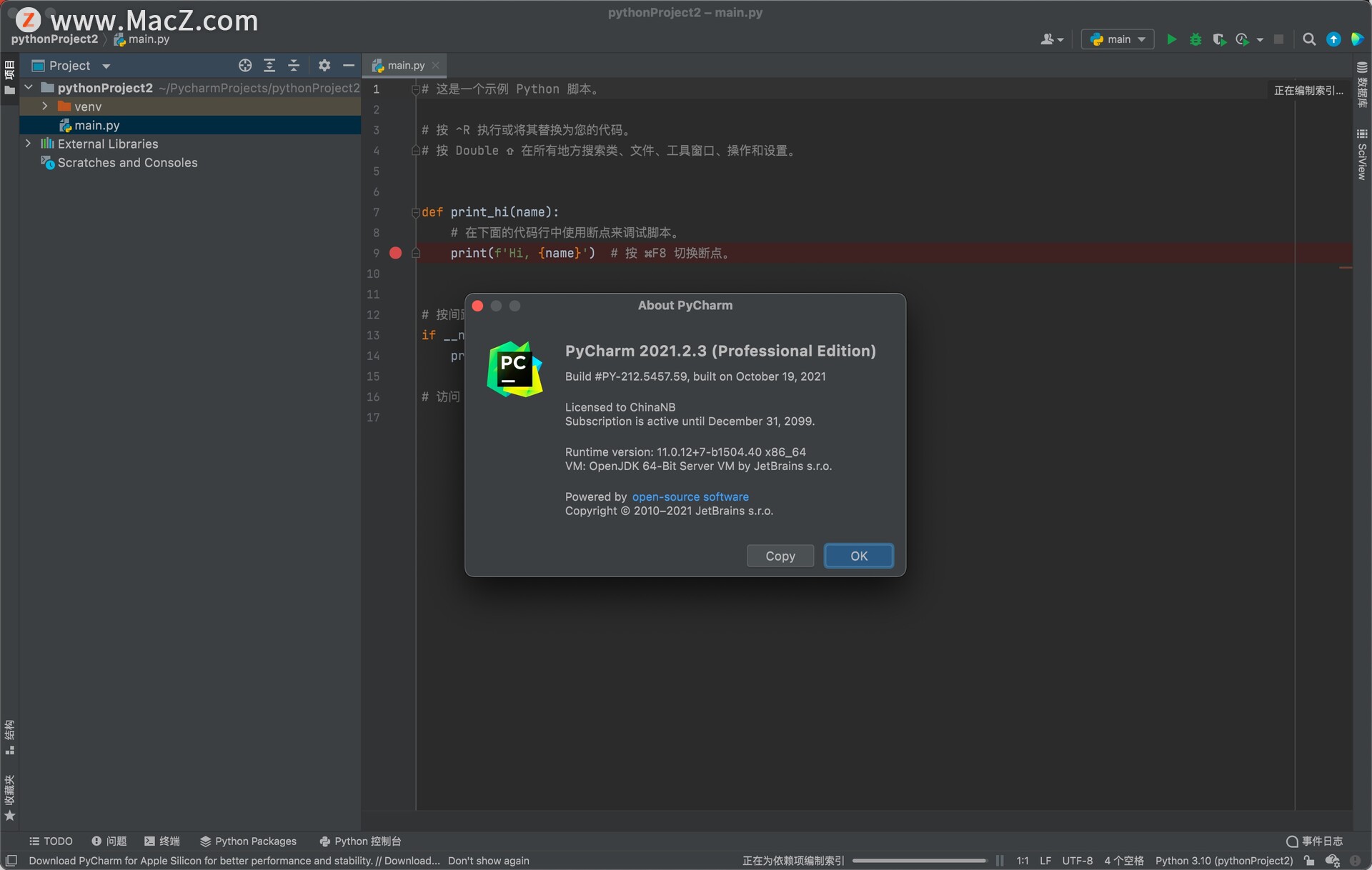Click Download link in status bar notification

(412, 861)
